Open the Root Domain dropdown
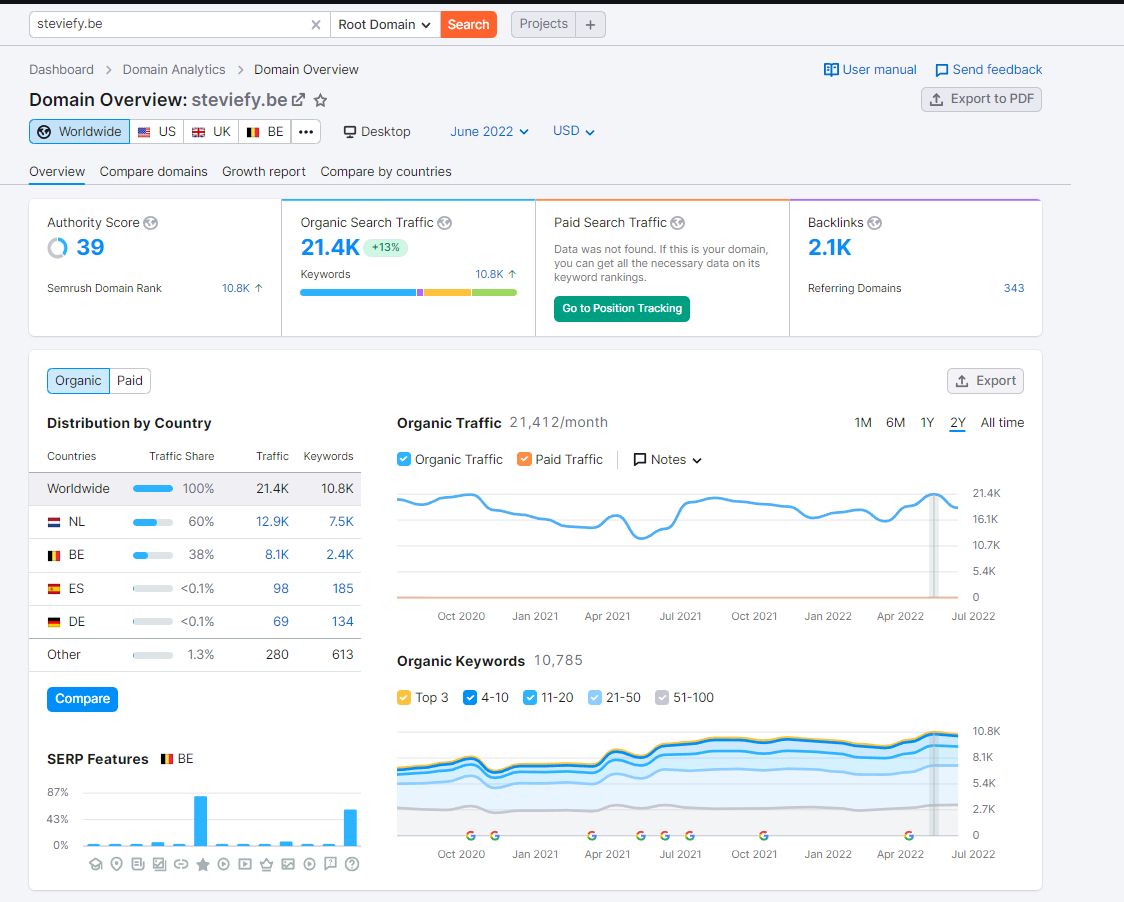Viewport: 1124px width, 902px height. pyautogui.click(x=385, y=24)
